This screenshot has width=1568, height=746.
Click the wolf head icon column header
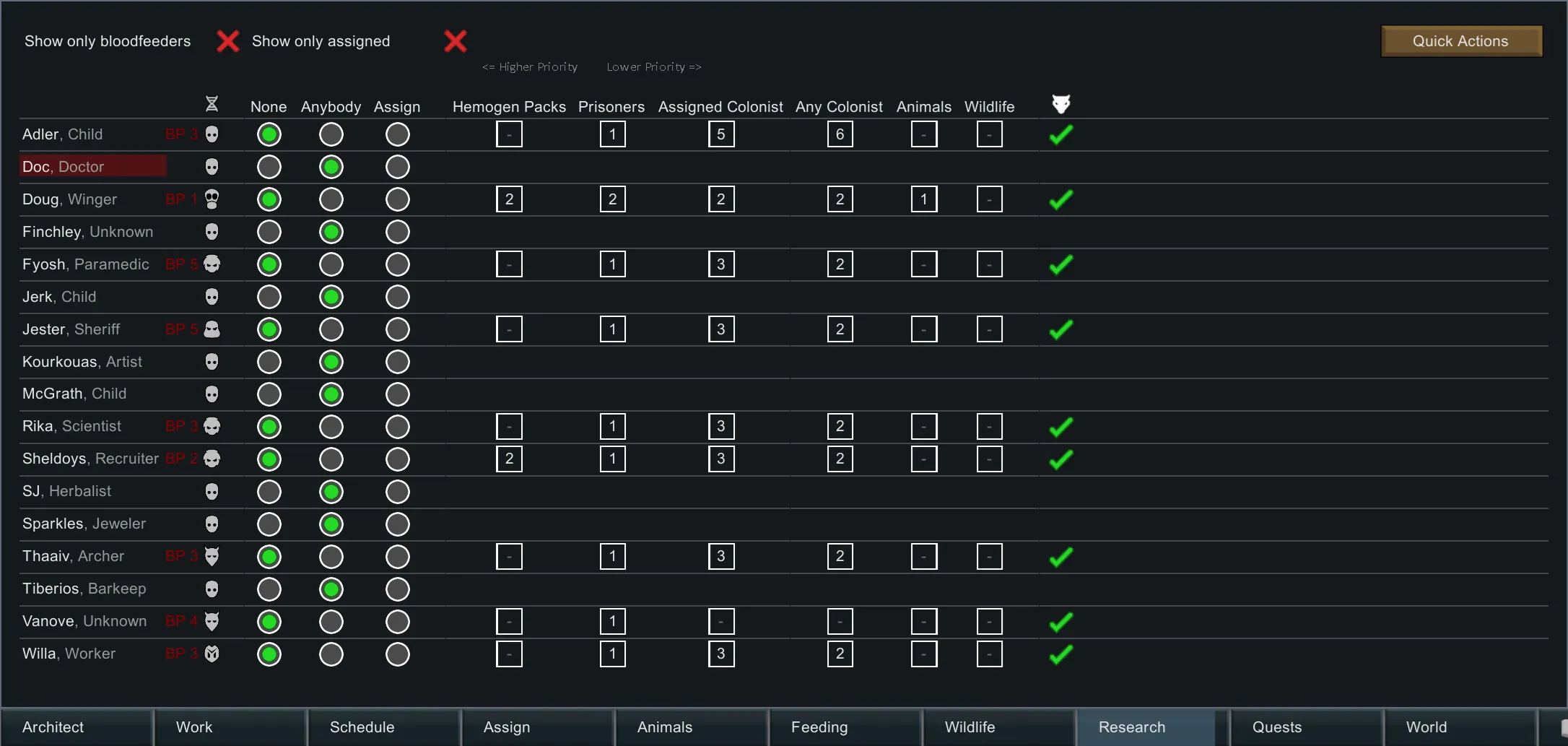[1060, 104]
